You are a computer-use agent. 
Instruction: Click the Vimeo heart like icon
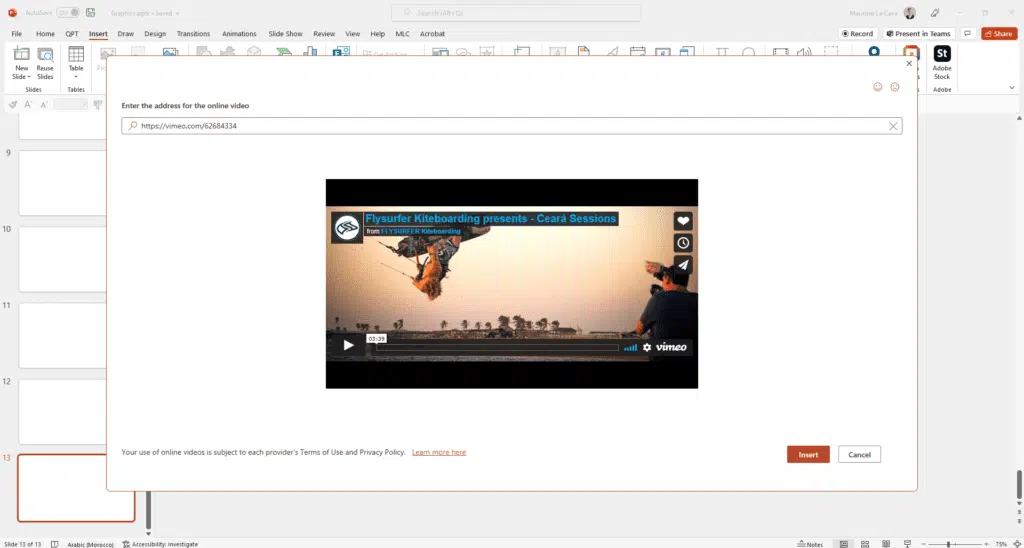[x=683, y=221]
